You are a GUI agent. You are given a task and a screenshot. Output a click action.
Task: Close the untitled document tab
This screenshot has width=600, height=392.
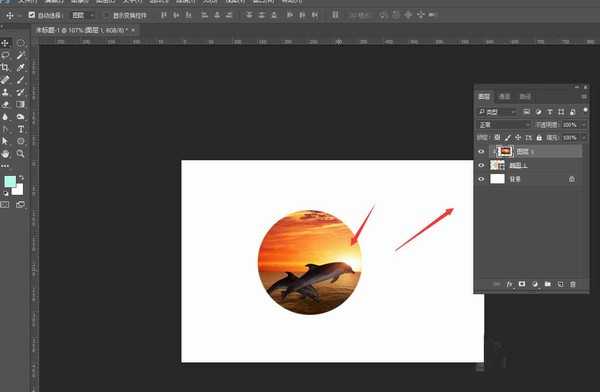coord(133,30)
